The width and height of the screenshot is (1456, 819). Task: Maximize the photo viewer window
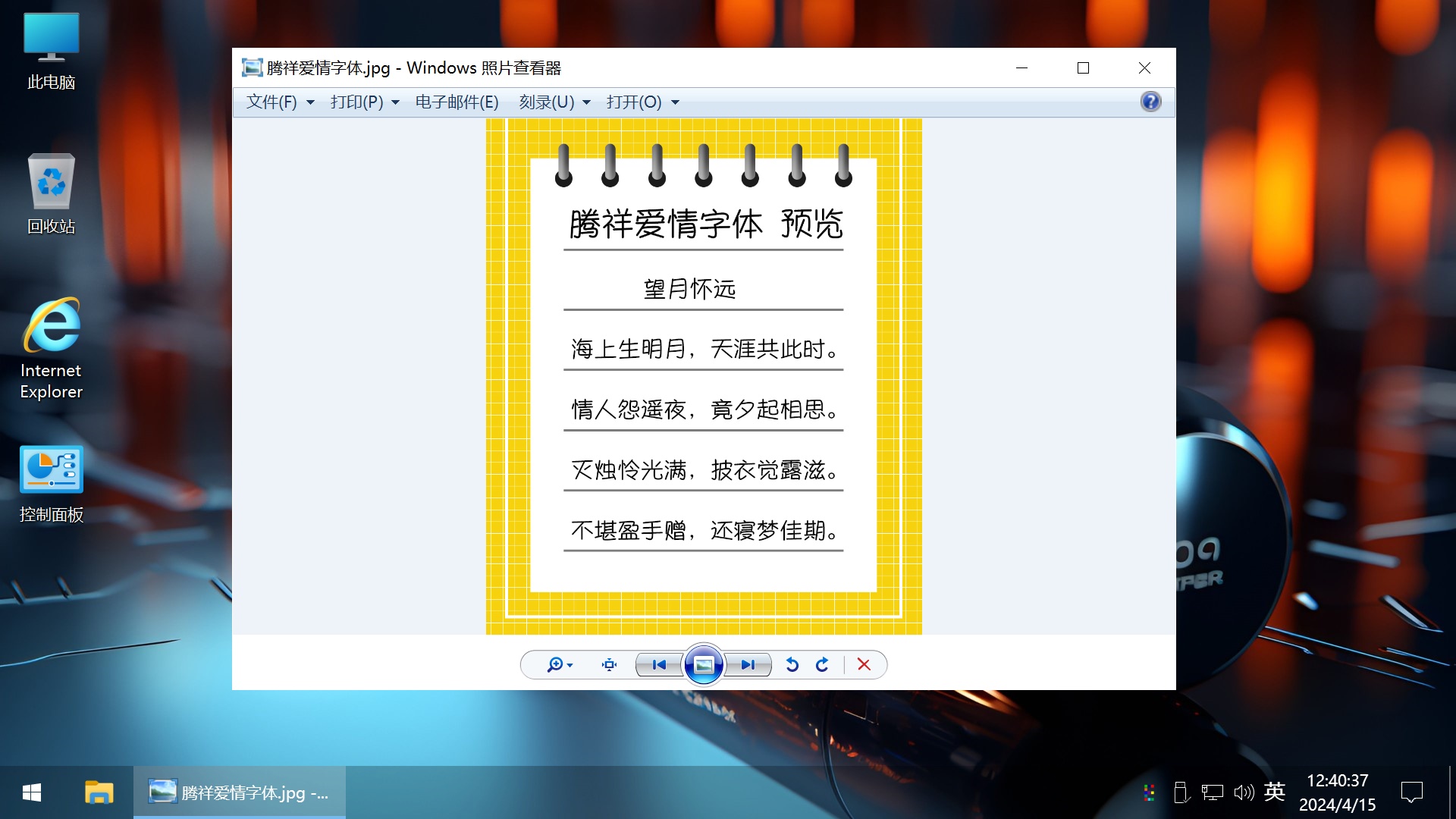click(1083, 67)
